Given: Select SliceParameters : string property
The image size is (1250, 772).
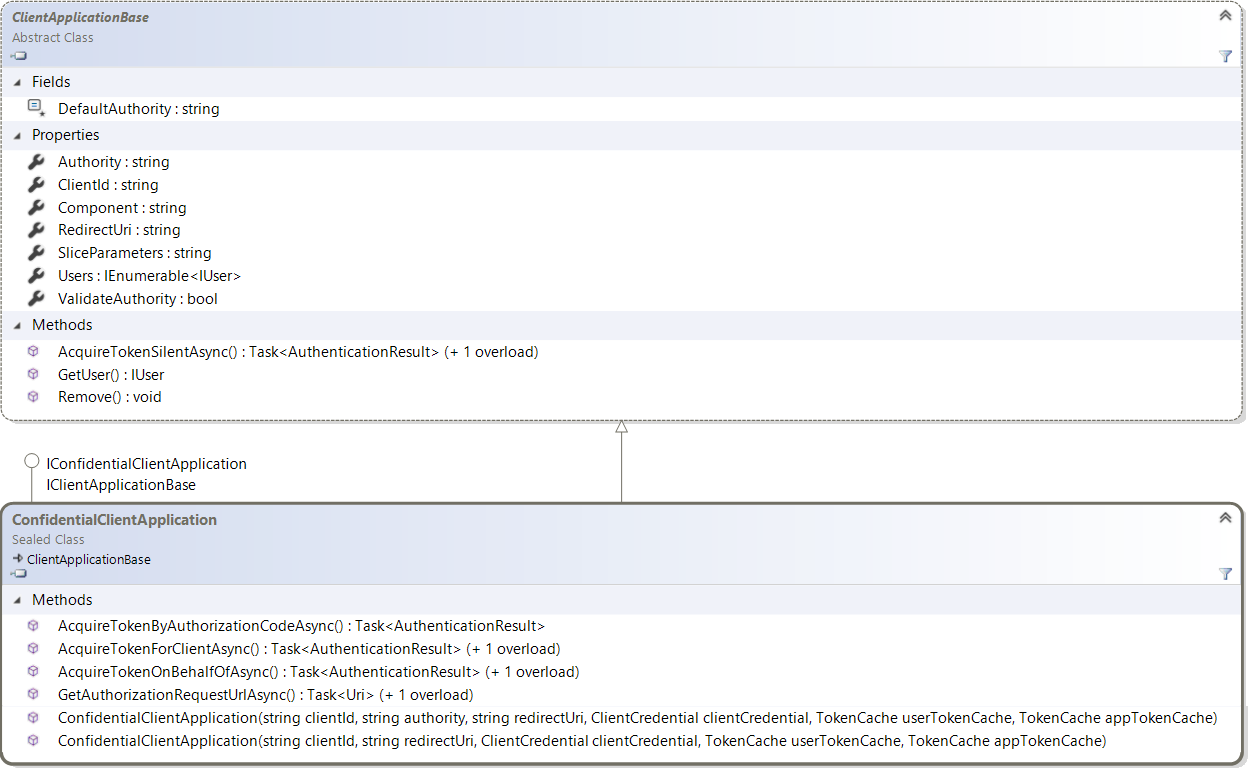Looking at the screenshot, I should coord(134,252).
